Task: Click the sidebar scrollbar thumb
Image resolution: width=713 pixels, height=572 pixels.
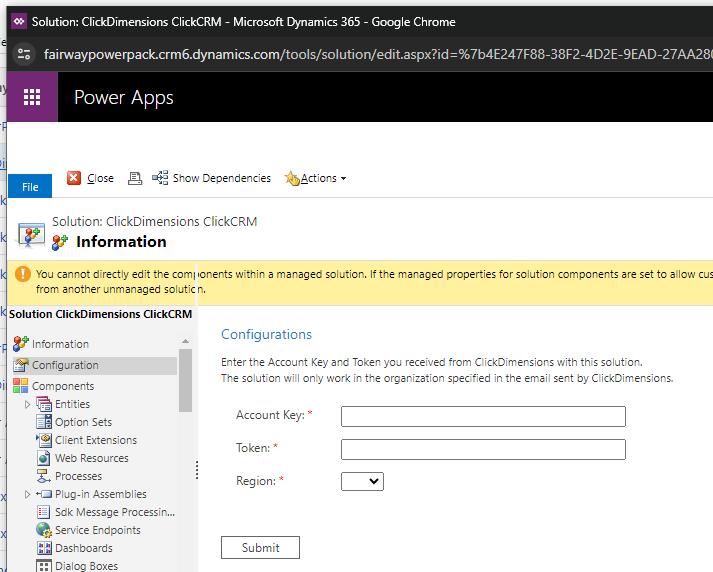Action: [x=185, y=380]
